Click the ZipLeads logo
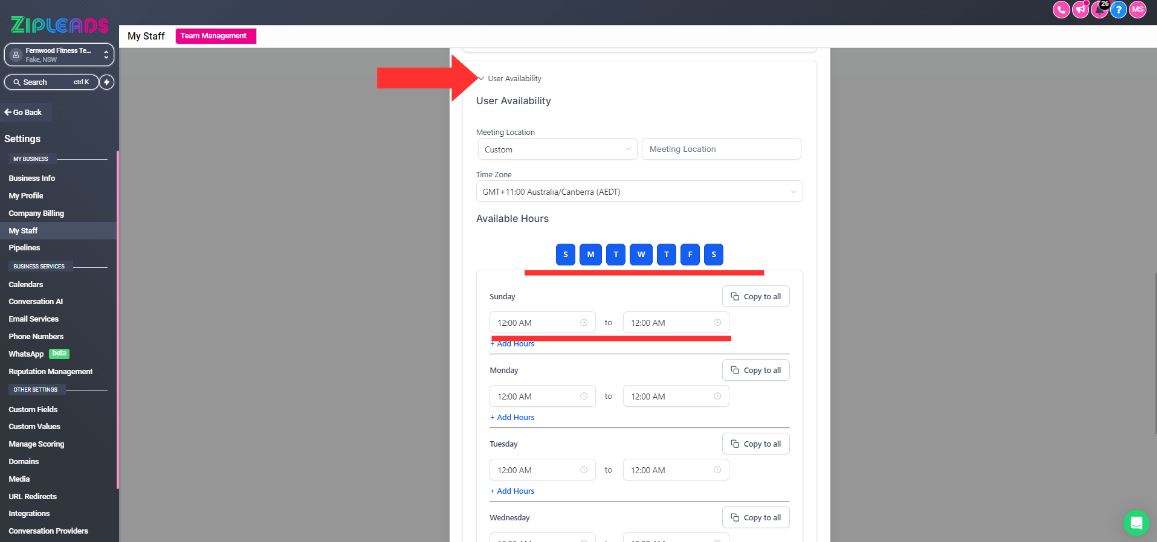Image resolution: width=1157 pixels, height=542 pixels. pyautogui.click(x=59, y=24)
